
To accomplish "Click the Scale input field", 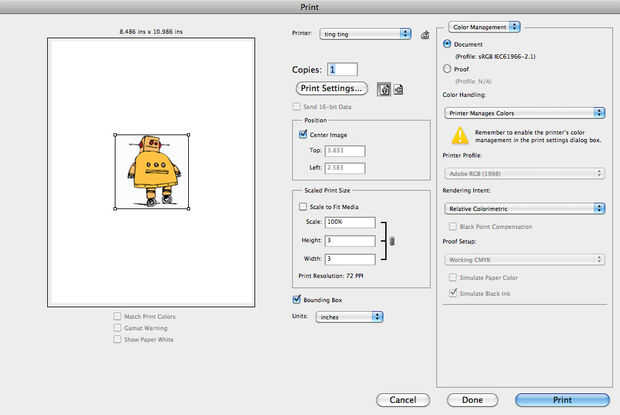I will (x=350, y=222).
